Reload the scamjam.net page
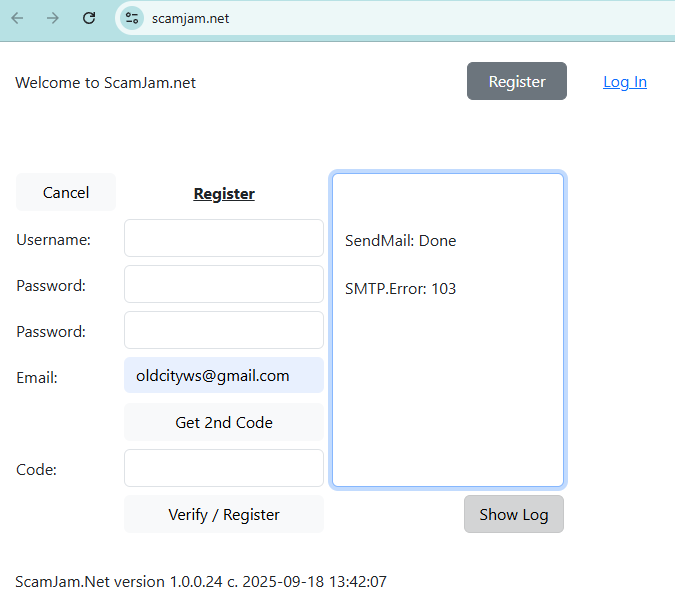Image resolution: width=675 pixels, height=595 pixels. 89,18
